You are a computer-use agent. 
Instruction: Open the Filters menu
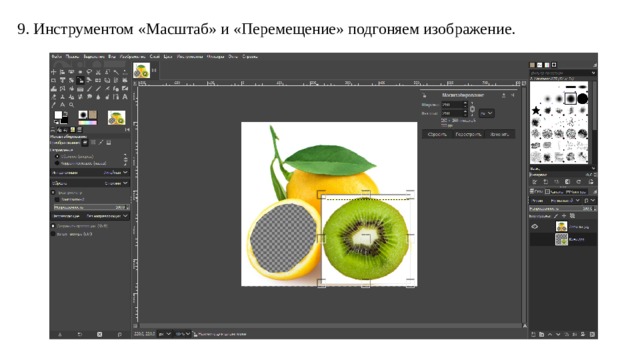pyautogui.click(x=215, y=57)
